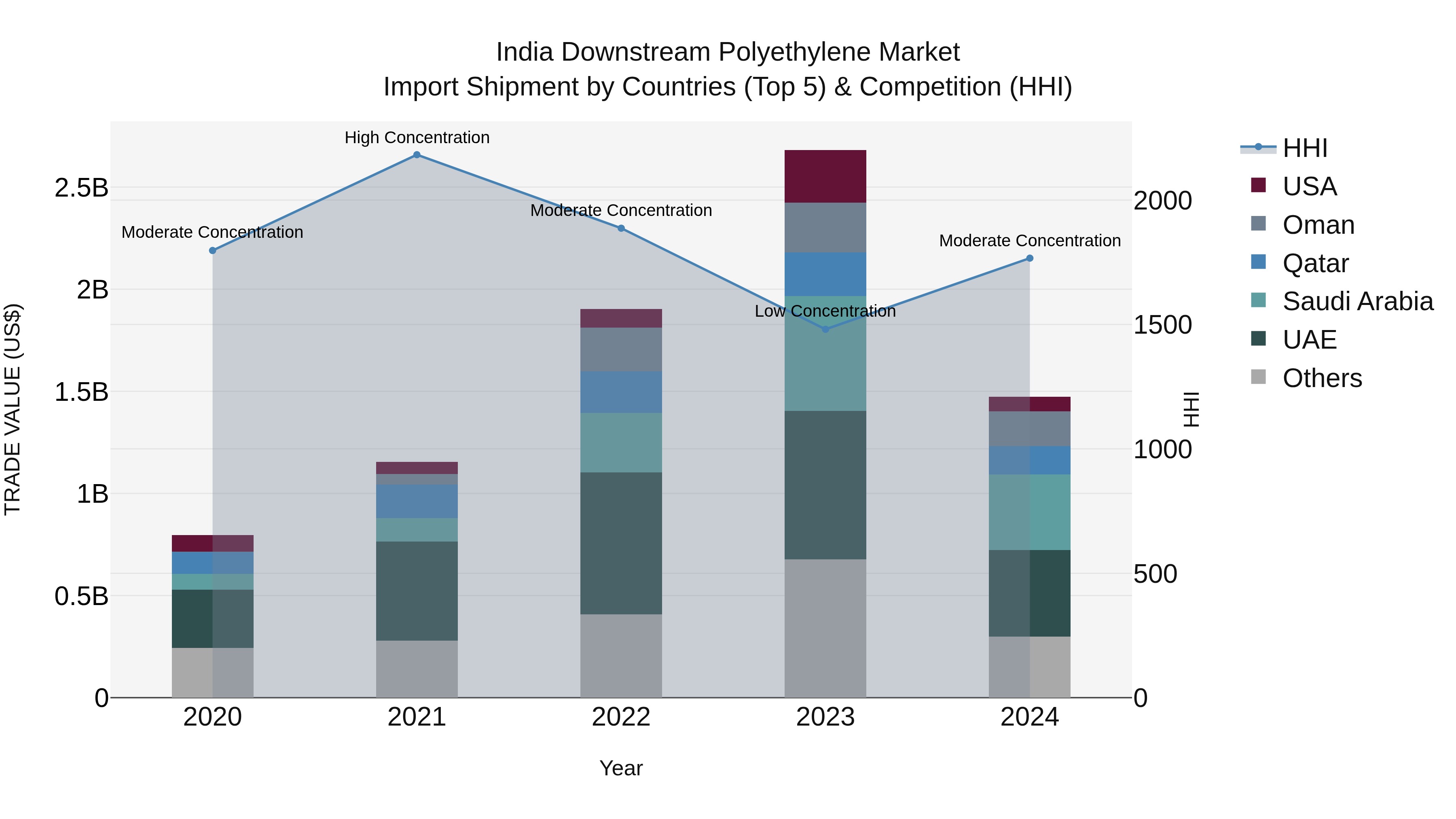
Task: Click the India Downstream Polyethylene Market title
Action: (728, 52)
